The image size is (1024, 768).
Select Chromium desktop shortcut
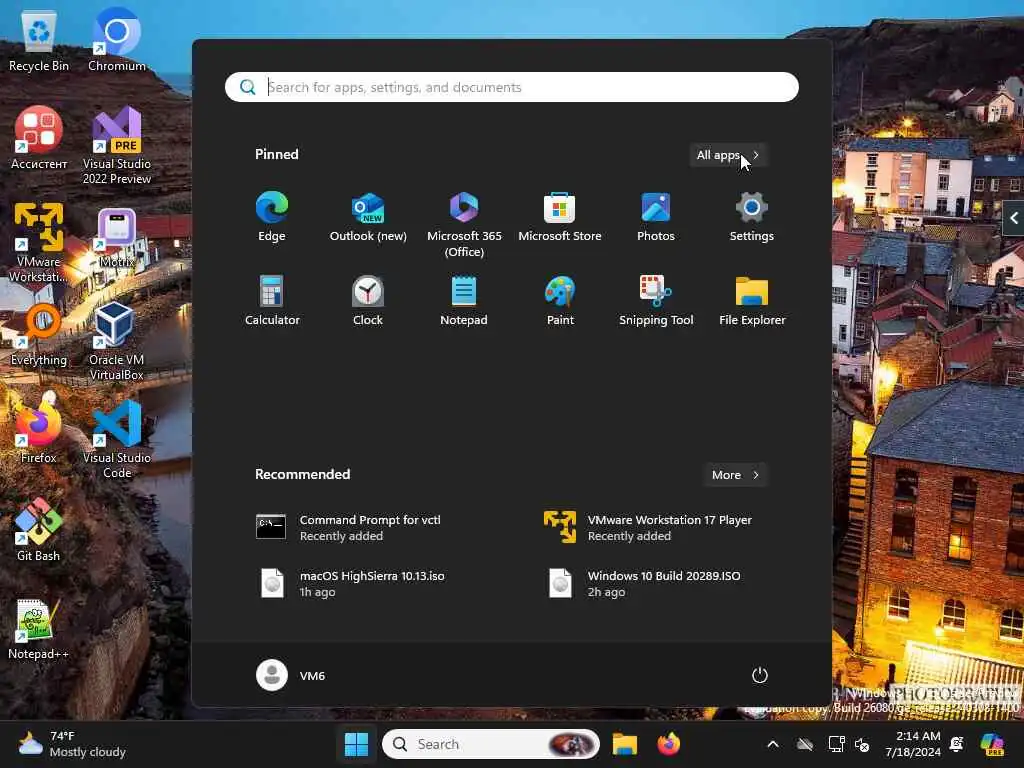(117, 40)
